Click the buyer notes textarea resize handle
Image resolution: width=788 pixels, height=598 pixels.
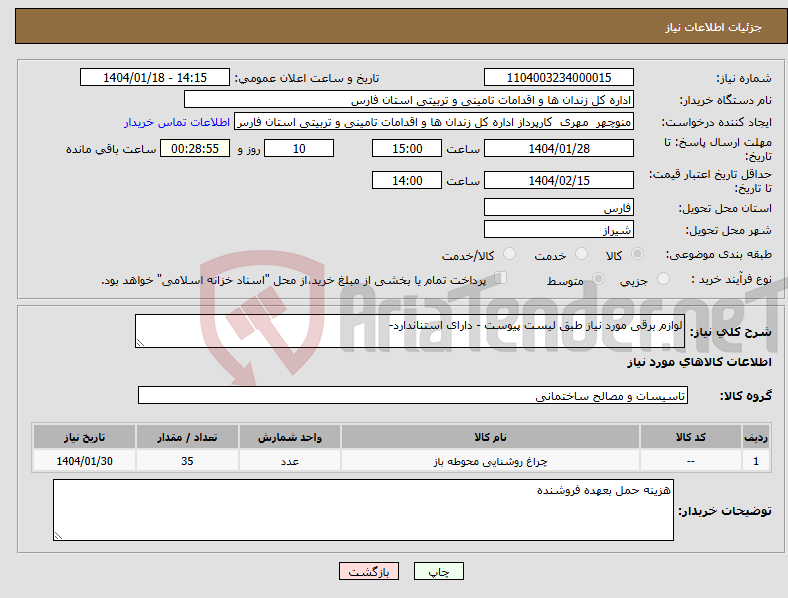58,536
